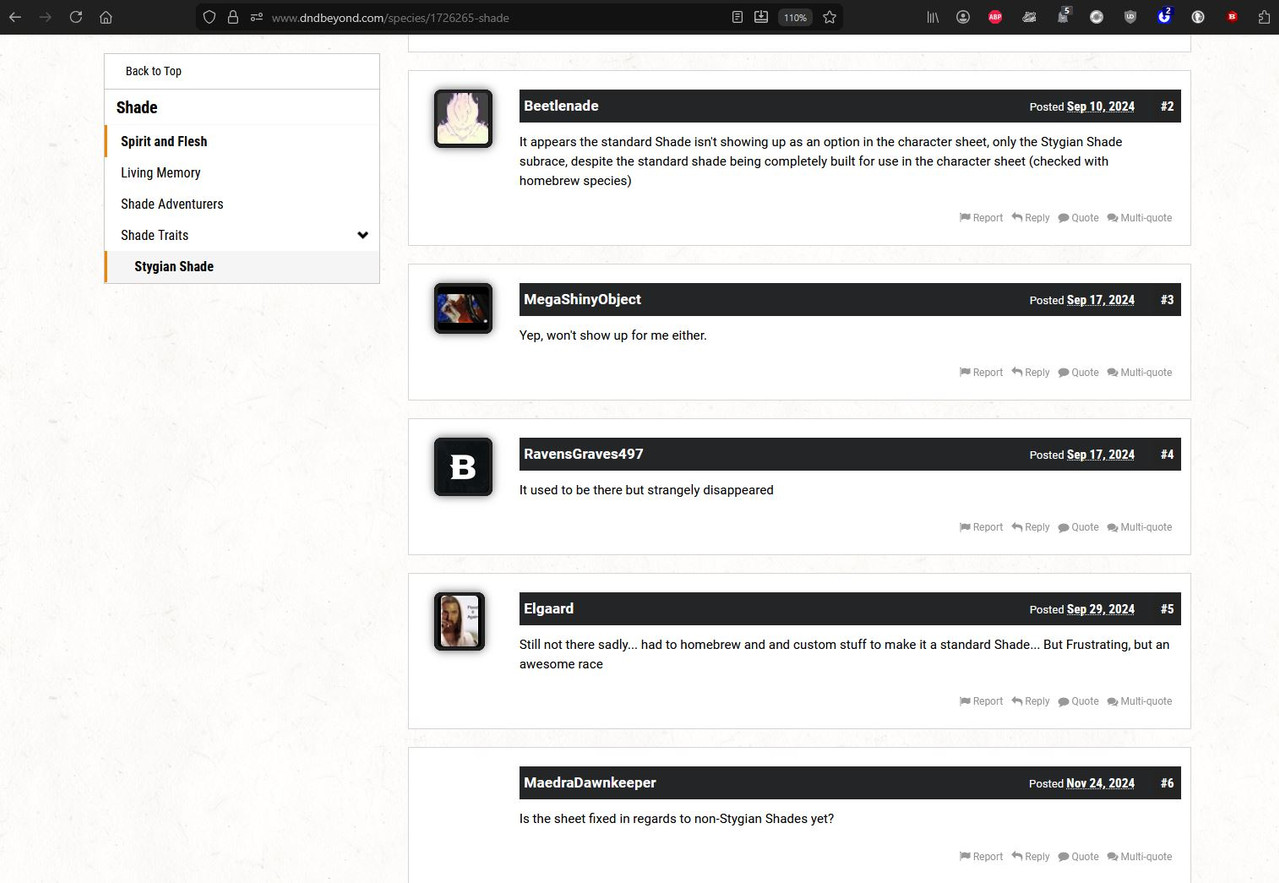Screen dimensions: 1279x883
Task: Report MaedraDawnkeeper's comment
Action: coord(981,856)
